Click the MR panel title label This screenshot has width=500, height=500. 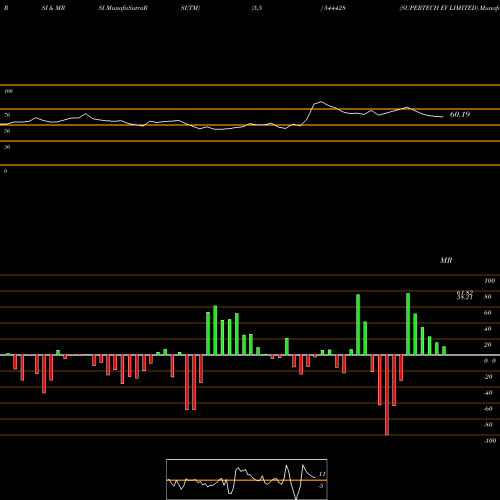[x=446, y=260]
